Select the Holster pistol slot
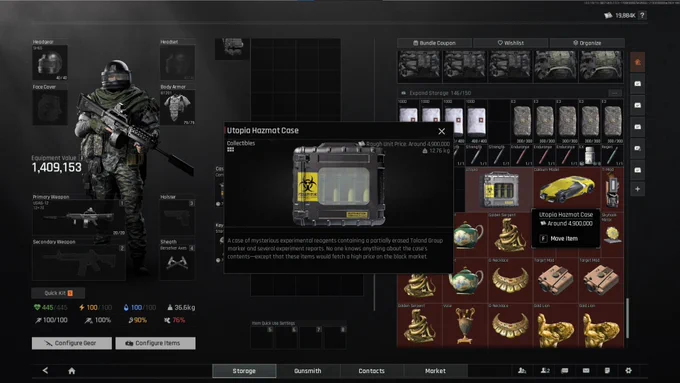Viewport: 680px width, 383px height. [x=177, y=218]
